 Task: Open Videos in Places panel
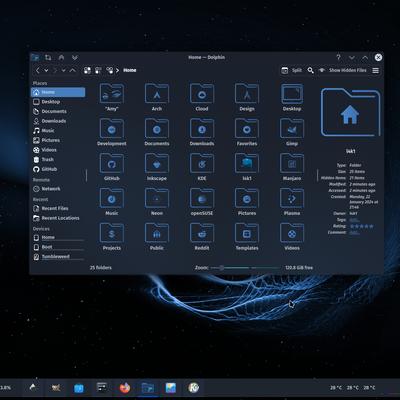coord(58,150)
